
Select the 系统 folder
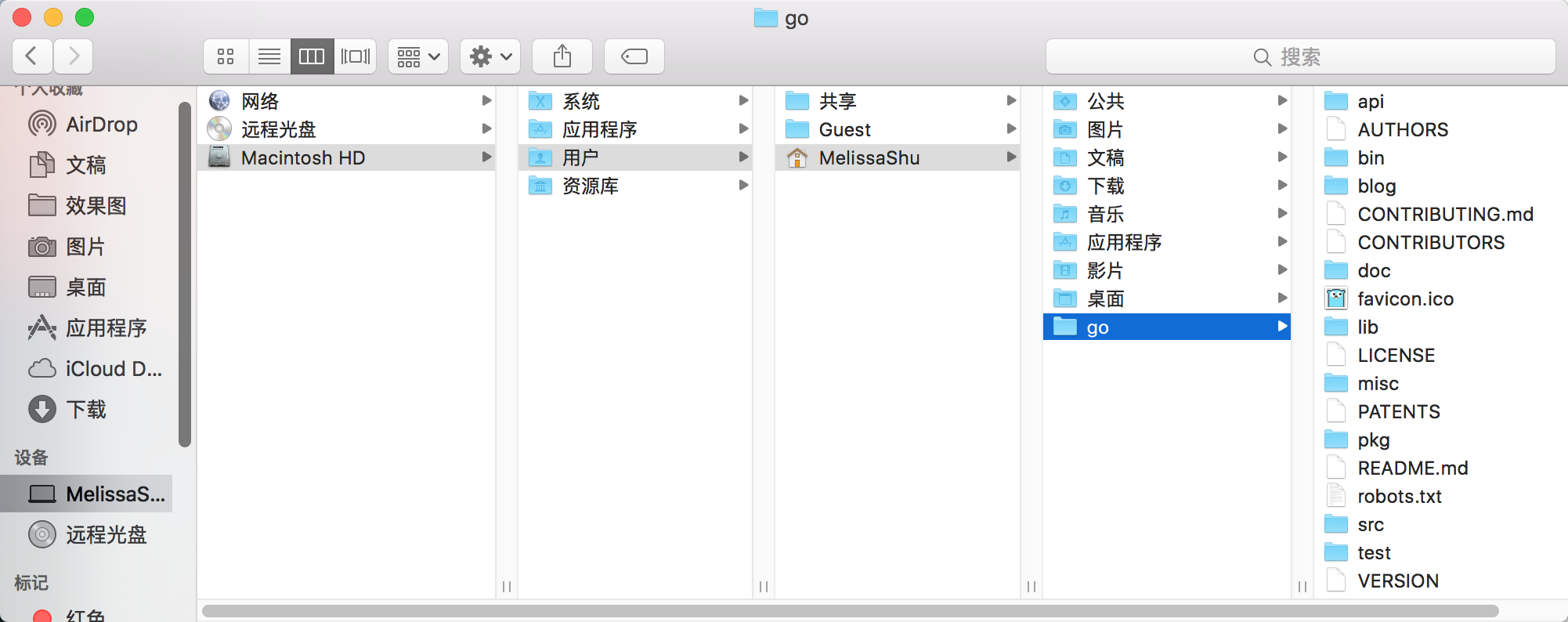pos(635,101)
